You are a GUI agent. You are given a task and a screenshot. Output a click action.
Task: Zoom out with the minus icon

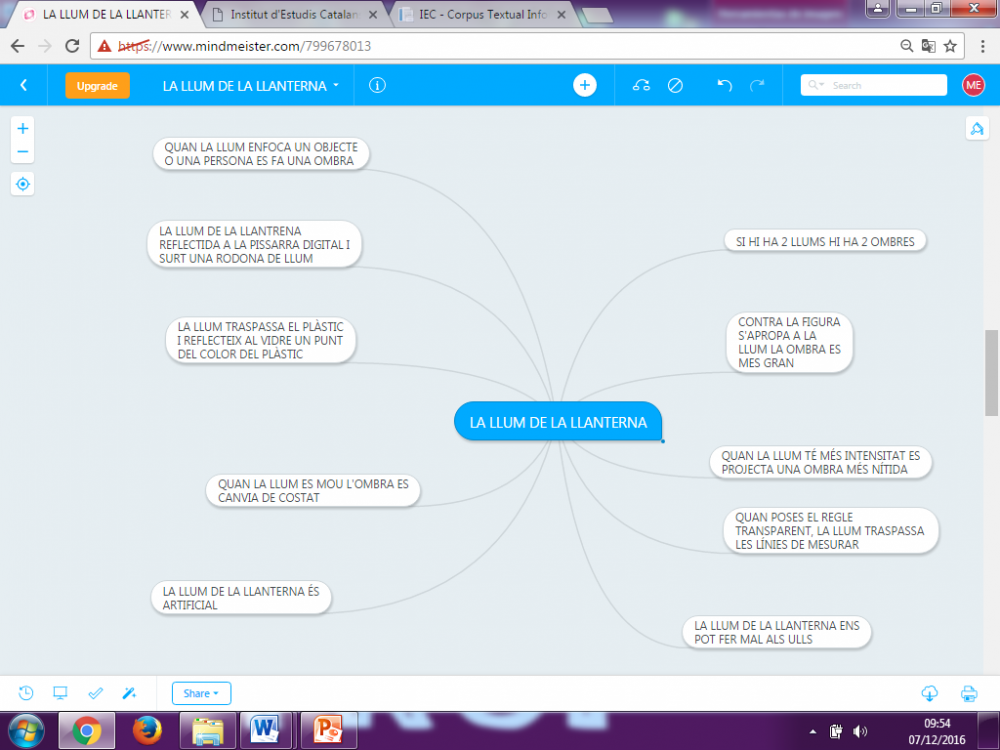[x=23, y=152]
